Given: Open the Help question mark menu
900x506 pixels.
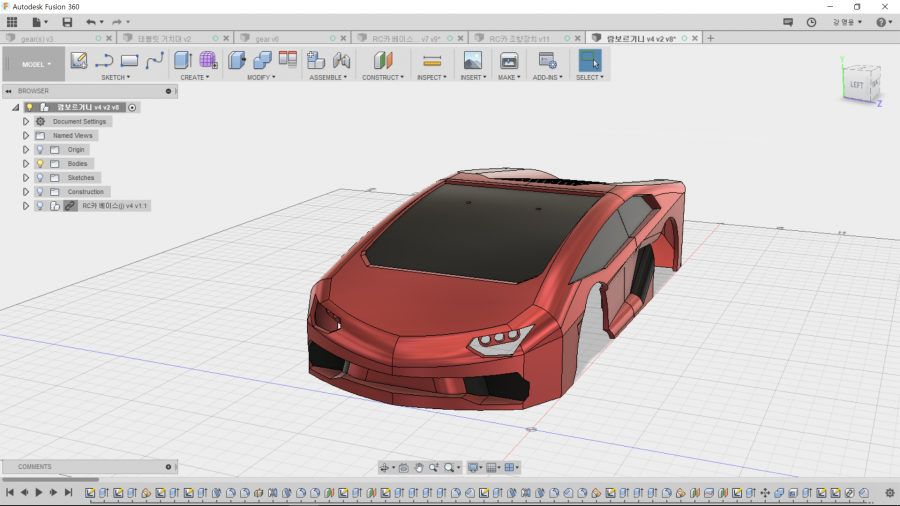Looking at the screenshot, I should point(884,22).
